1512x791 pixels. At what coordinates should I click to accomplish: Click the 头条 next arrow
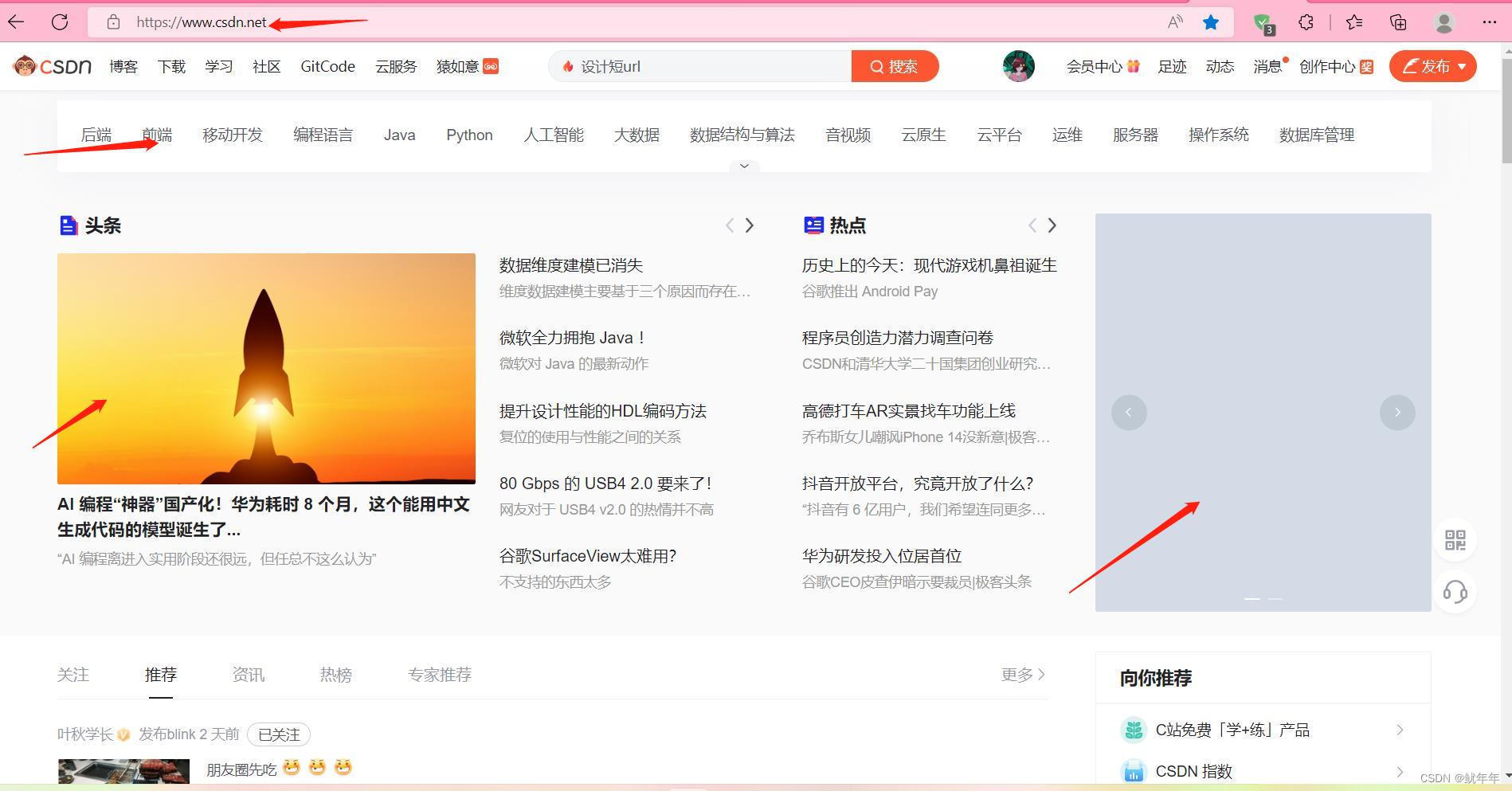[x=749, y=225]
